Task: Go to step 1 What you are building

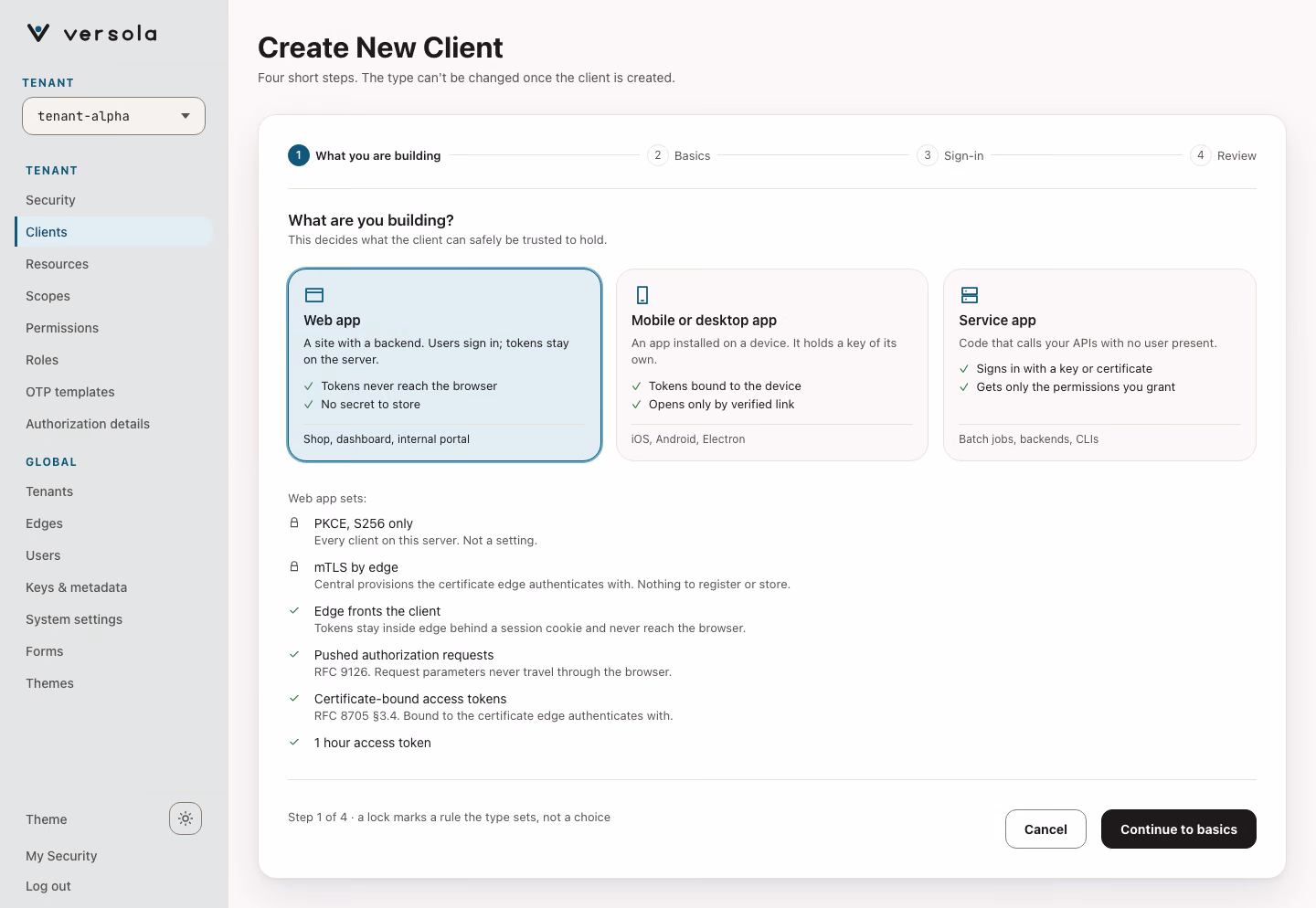Action: (365, 155)
